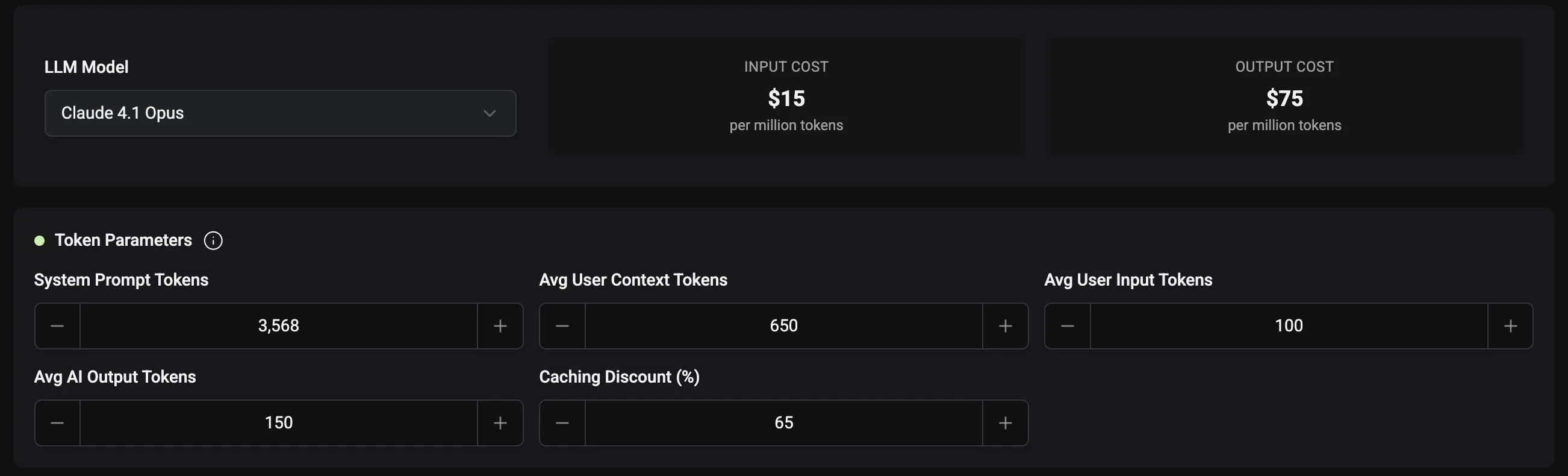This screenshot has height=476, width=1568.
Task: Reduce Avg AI Output Tokens with minus
Action: 57,423
